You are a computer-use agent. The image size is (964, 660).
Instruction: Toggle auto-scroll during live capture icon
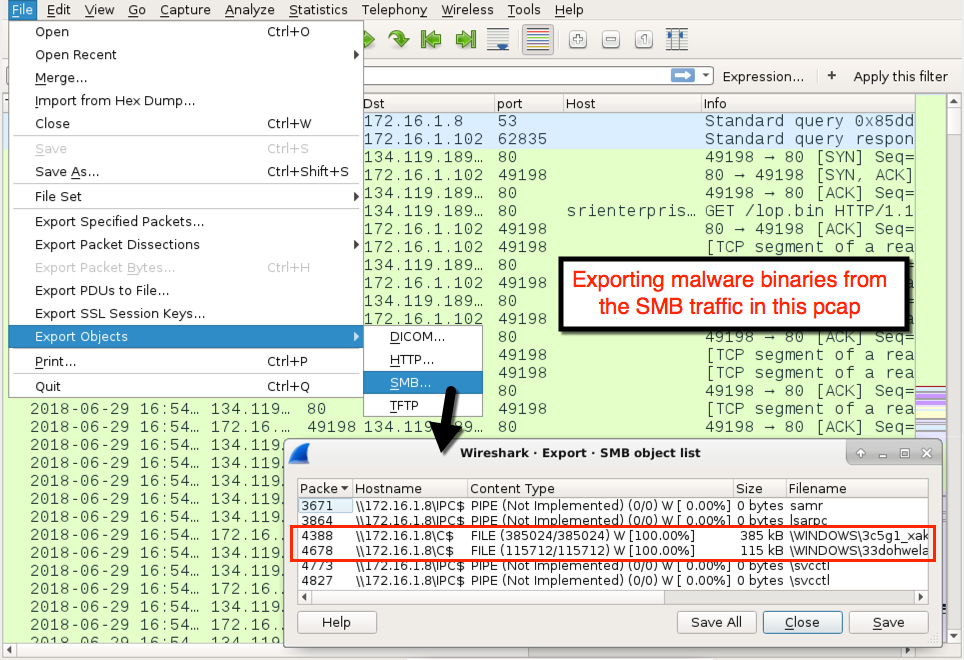click(498, 40)
